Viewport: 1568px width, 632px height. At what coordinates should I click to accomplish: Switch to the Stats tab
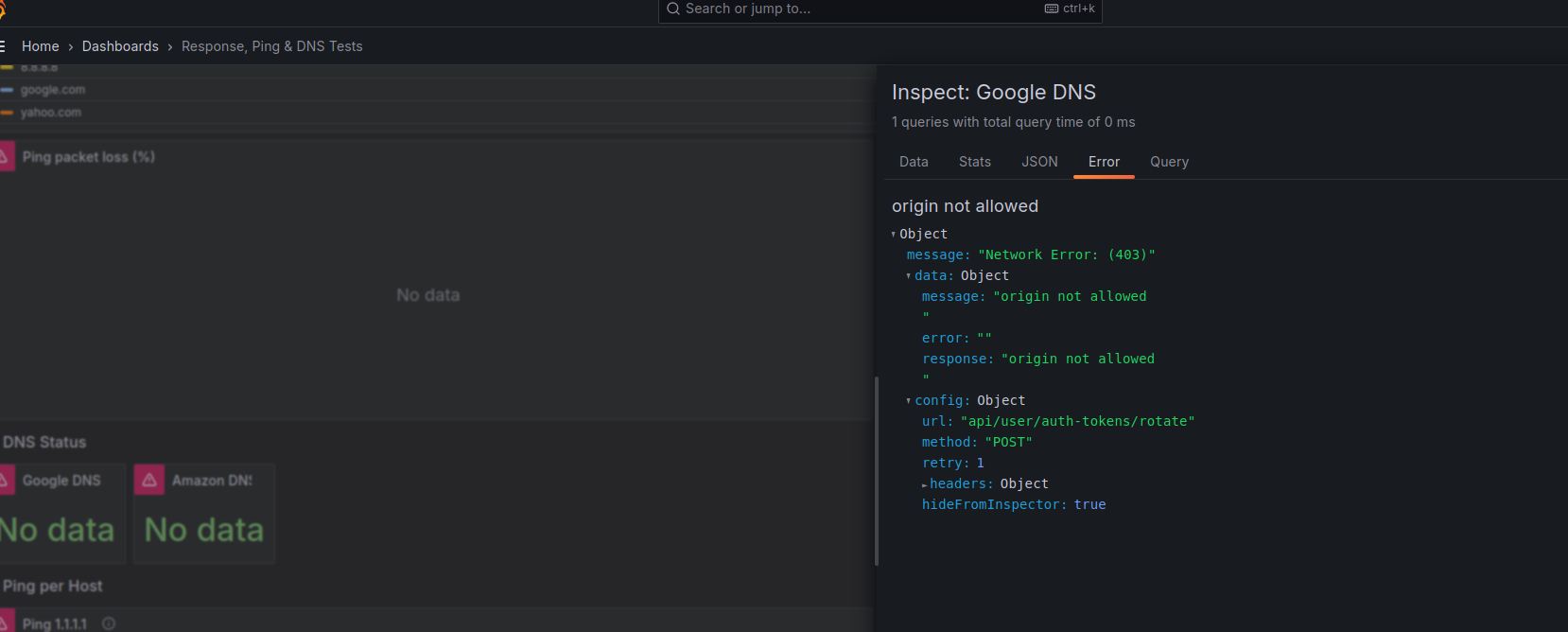[974, 162]
